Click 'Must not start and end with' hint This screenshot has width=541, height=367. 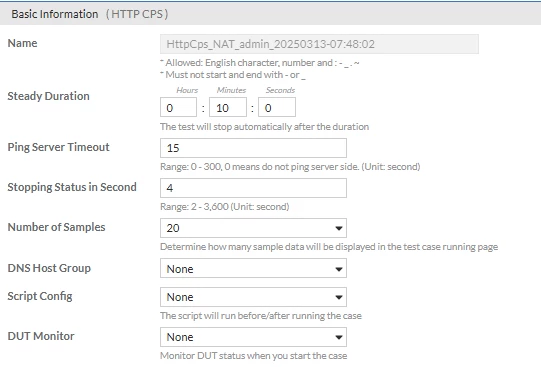[x=233, y=75]
